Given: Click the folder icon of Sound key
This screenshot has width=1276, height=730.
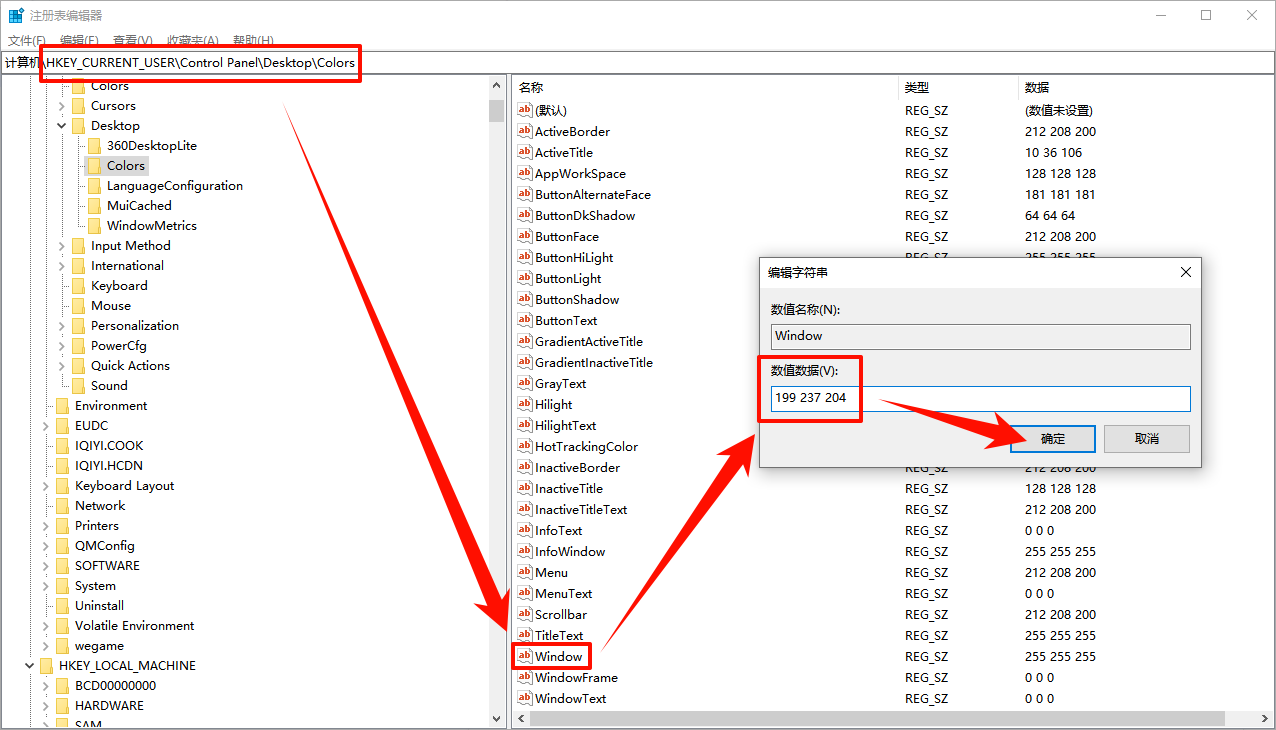Looking at the screenshot, I should coord(78,385).
